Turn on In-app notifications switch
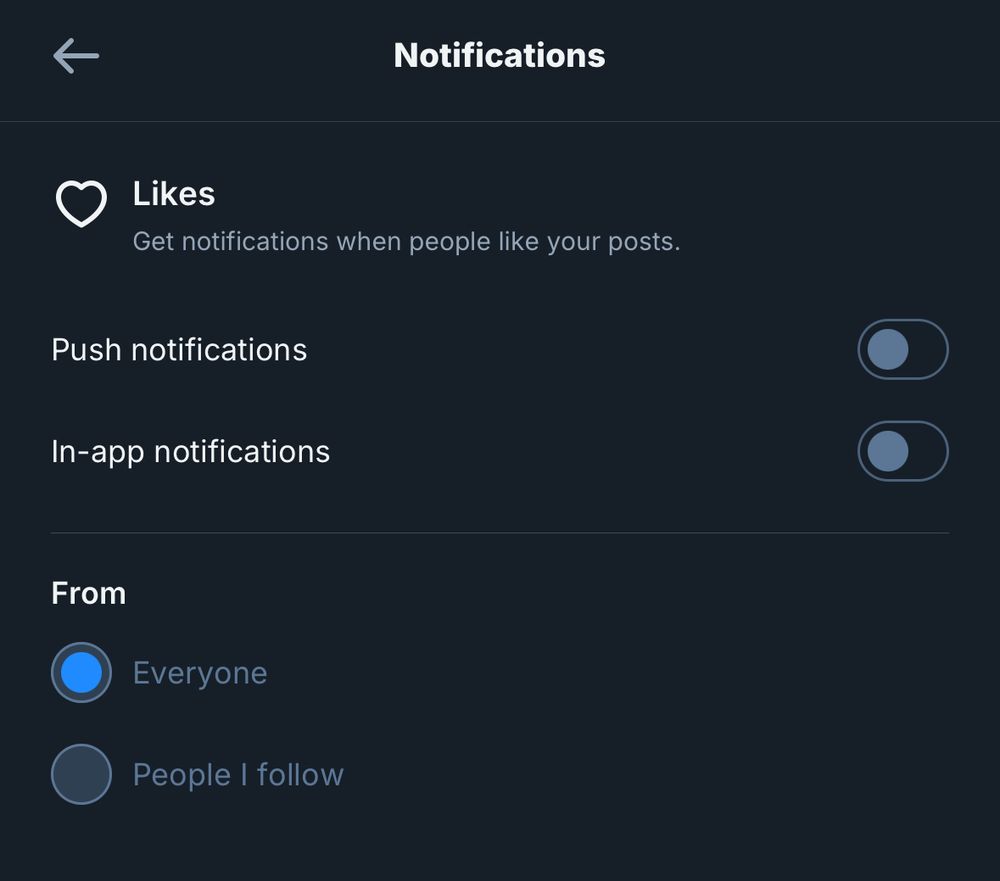 tap(902, 452)
